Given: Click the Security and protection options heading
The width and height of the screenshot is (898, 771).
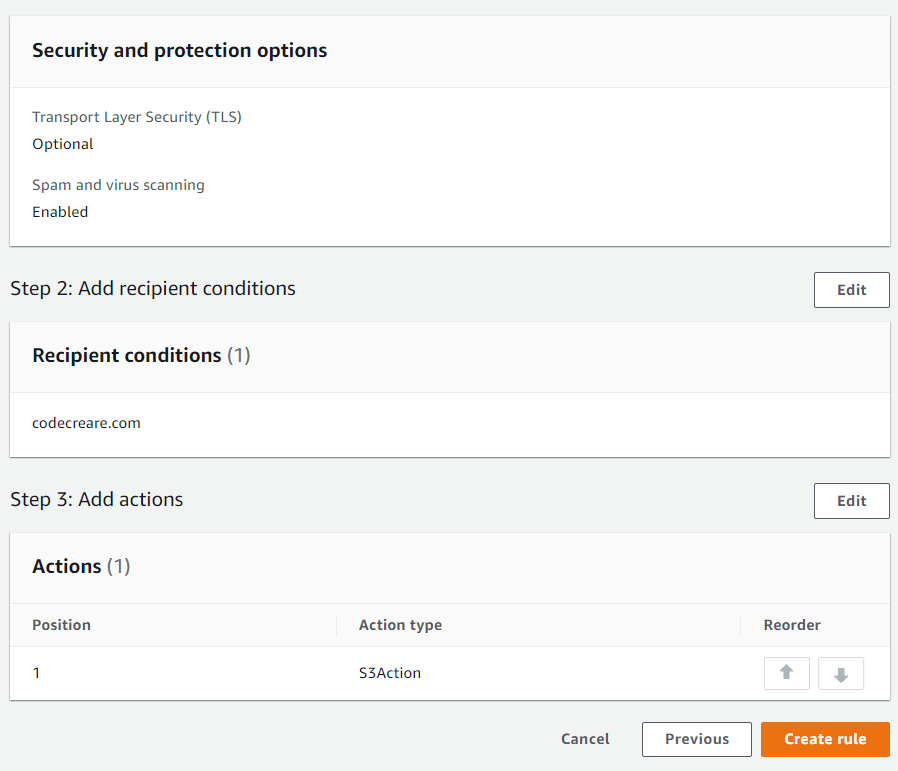Looking at the screenshot, I should 179,50.
